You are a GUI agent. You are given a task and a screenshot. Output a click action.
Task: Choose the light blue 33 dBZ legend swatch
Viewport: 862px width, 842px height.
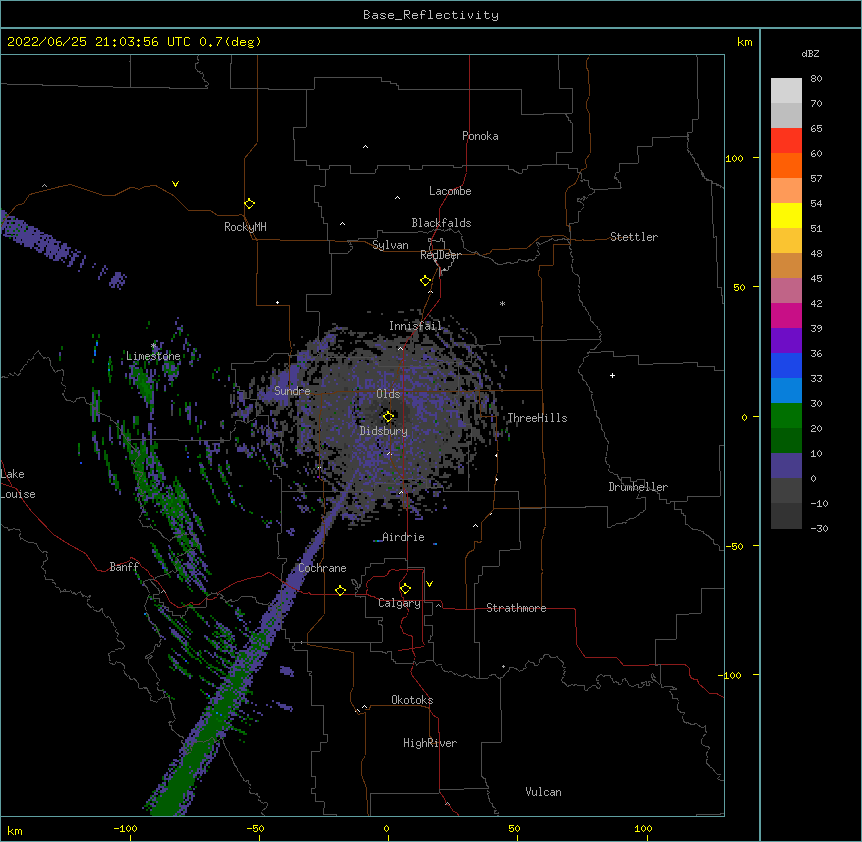(x=786, y=390)
